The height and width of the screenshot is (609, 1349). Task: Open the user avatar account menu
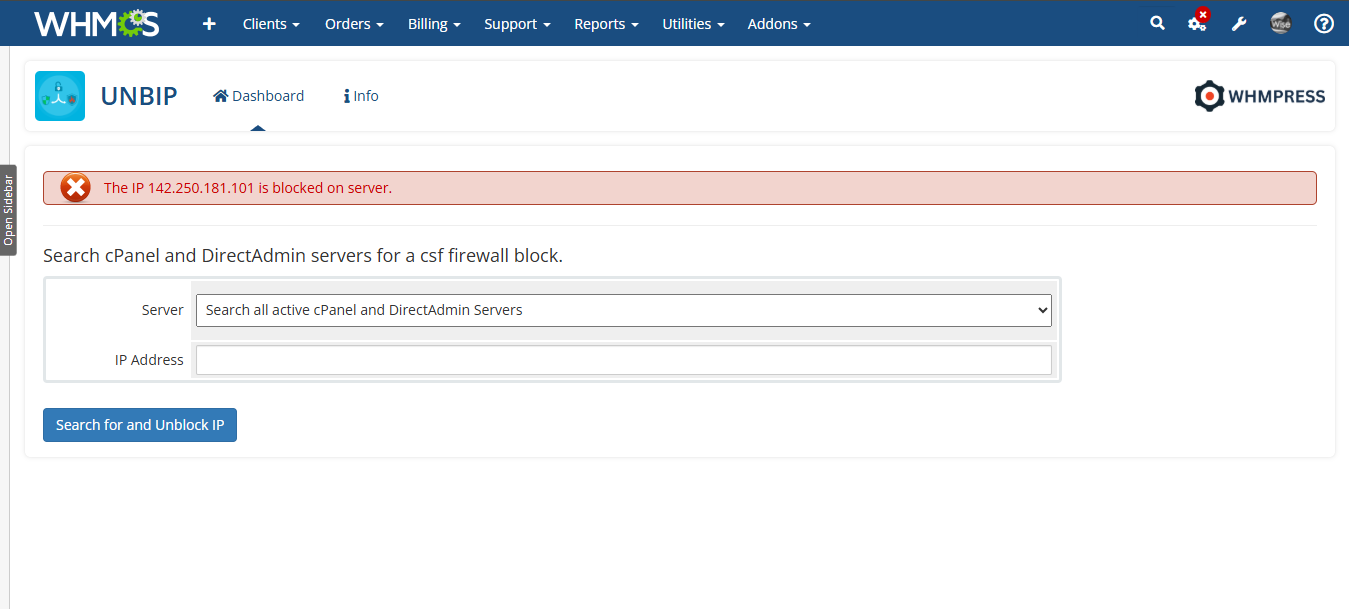(1281, 23)
